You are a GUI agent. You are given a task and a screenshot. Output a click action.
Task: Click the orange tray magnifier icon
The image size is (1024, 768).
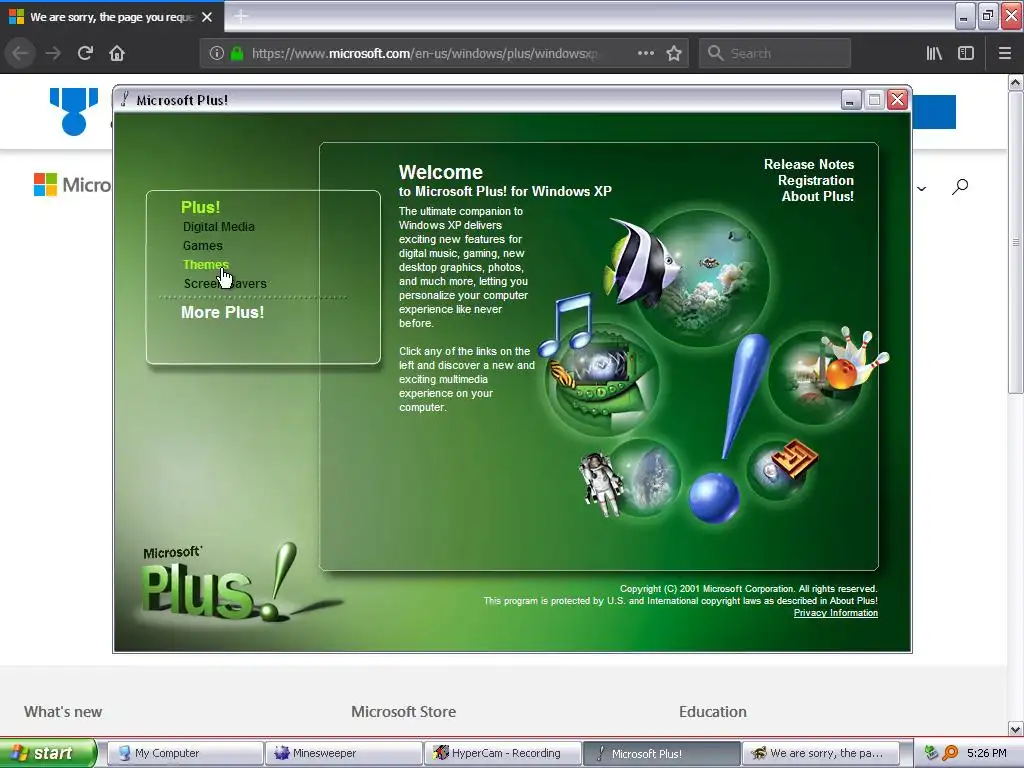[x=950, y=753]
